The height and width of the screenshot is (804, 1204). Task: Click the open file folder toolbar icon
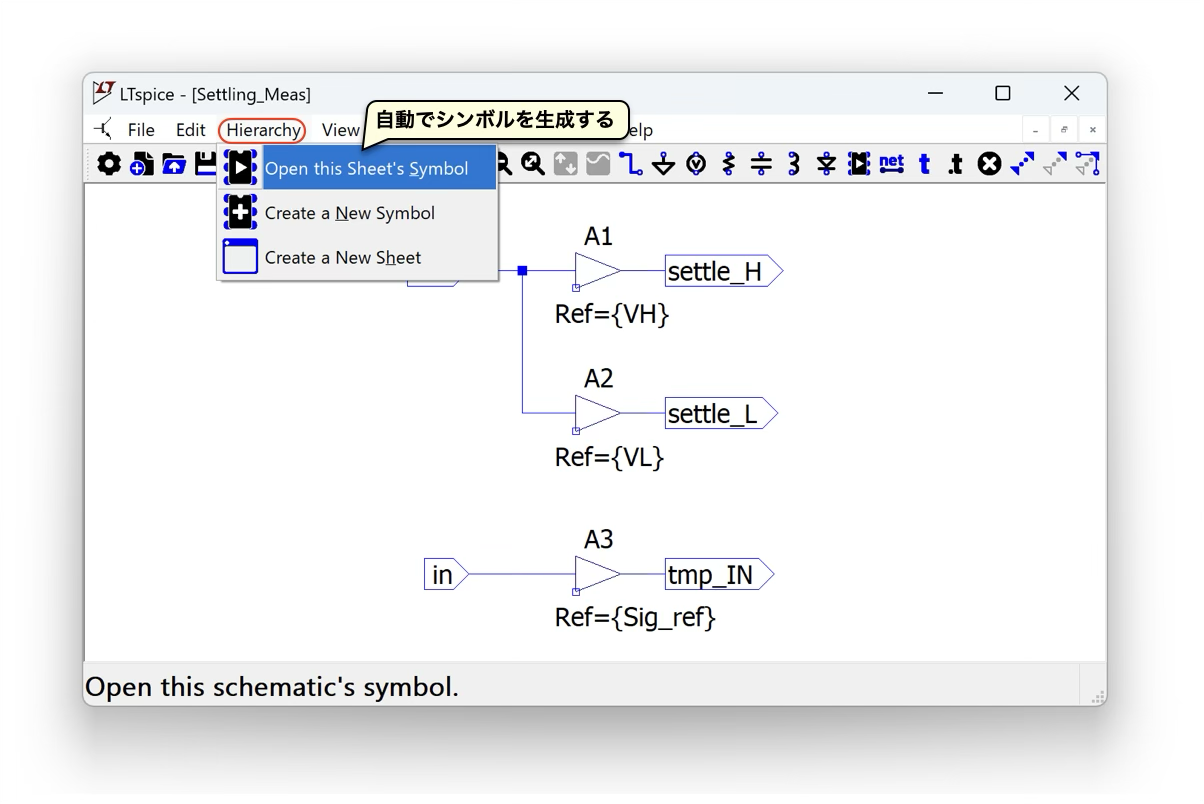(174, 164)
